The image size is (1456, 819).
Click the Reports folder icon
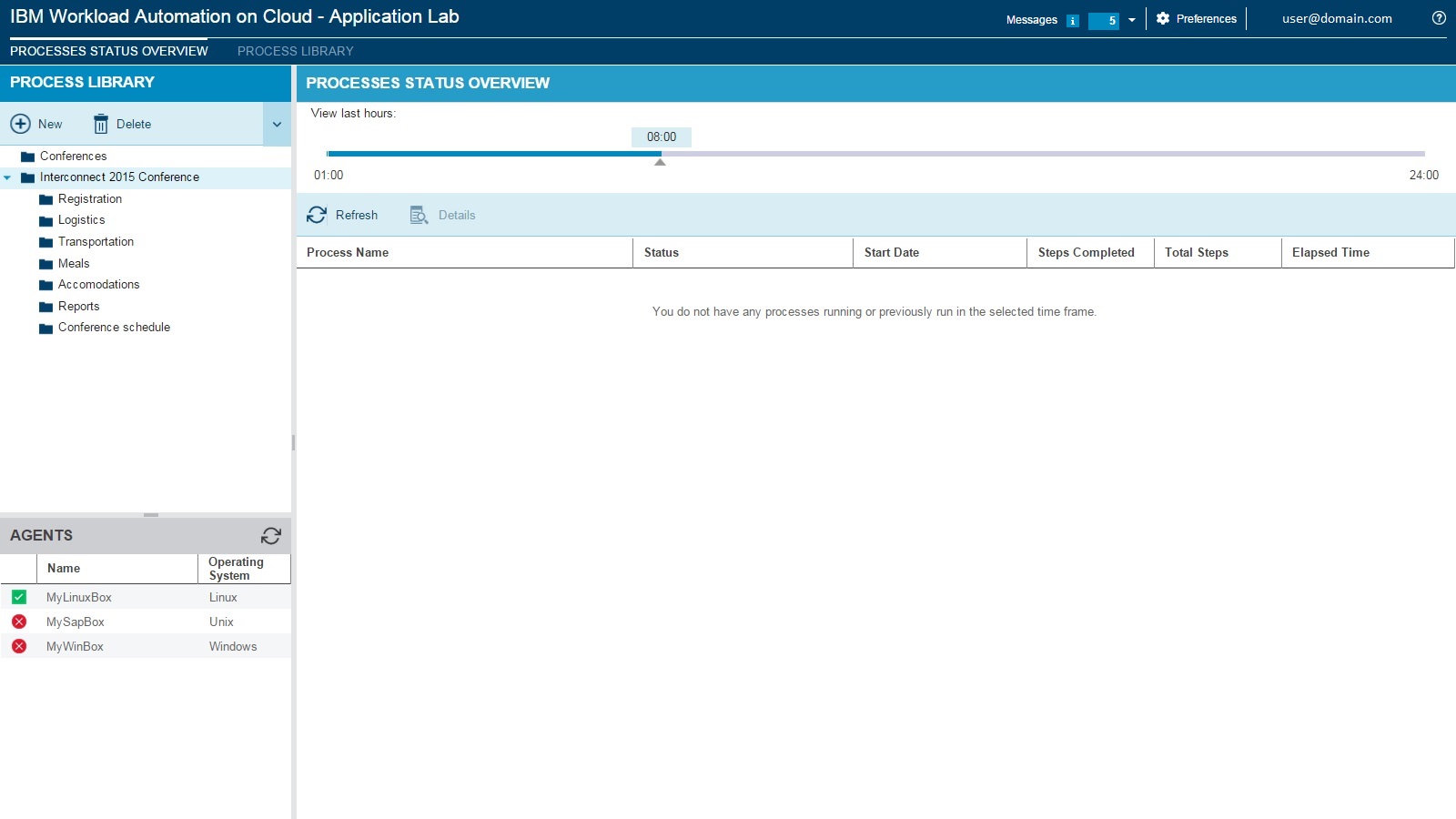click(x=45, y=307)
